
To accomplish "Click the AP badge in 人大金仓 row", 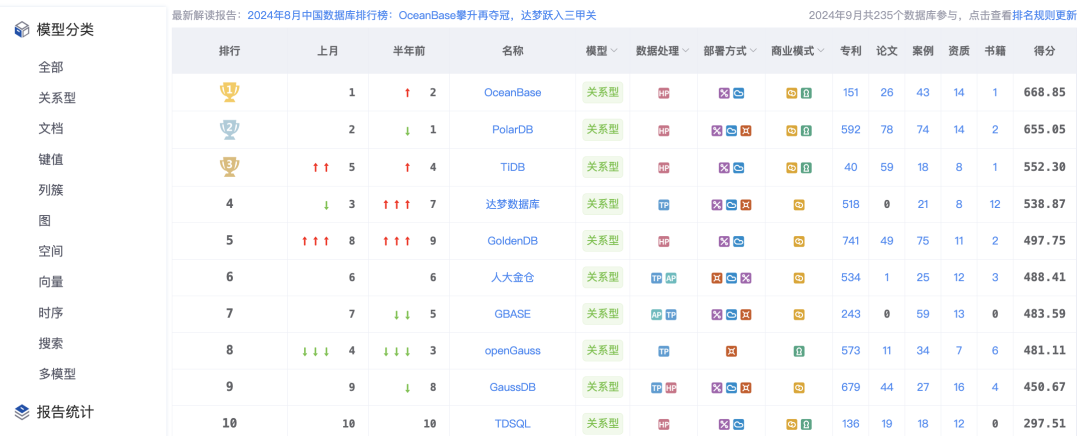I will pos(671,278).
